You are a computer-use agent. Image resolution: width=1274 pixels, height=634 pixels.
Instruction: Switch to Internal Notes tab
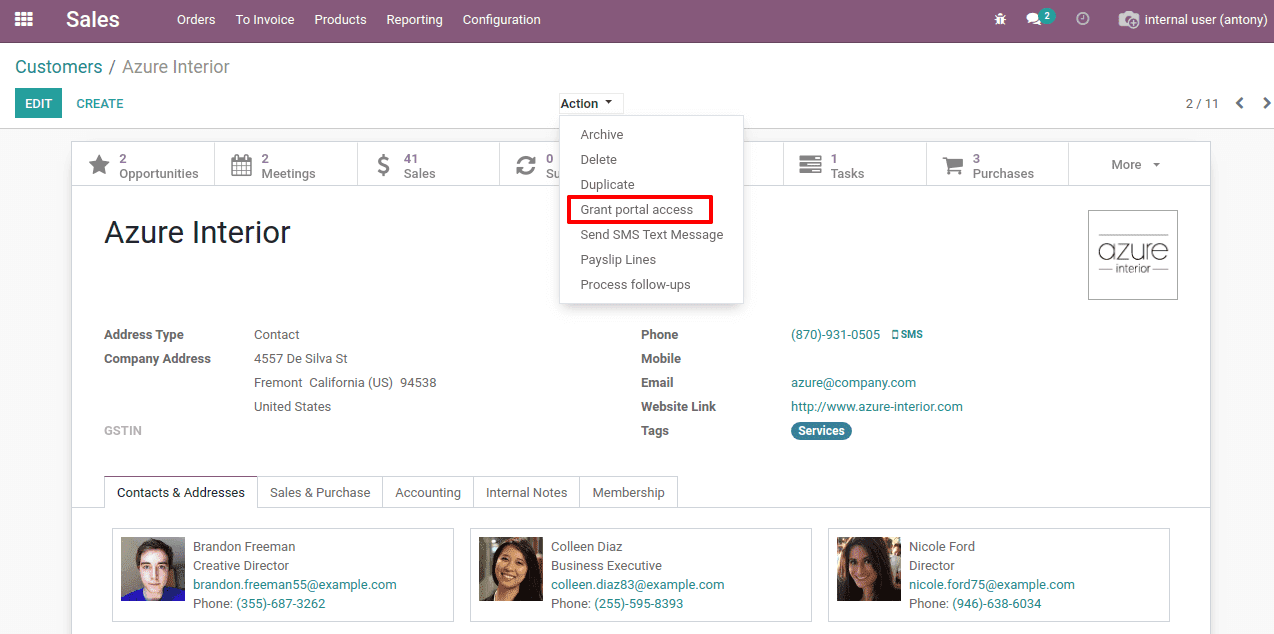point(526,493)
